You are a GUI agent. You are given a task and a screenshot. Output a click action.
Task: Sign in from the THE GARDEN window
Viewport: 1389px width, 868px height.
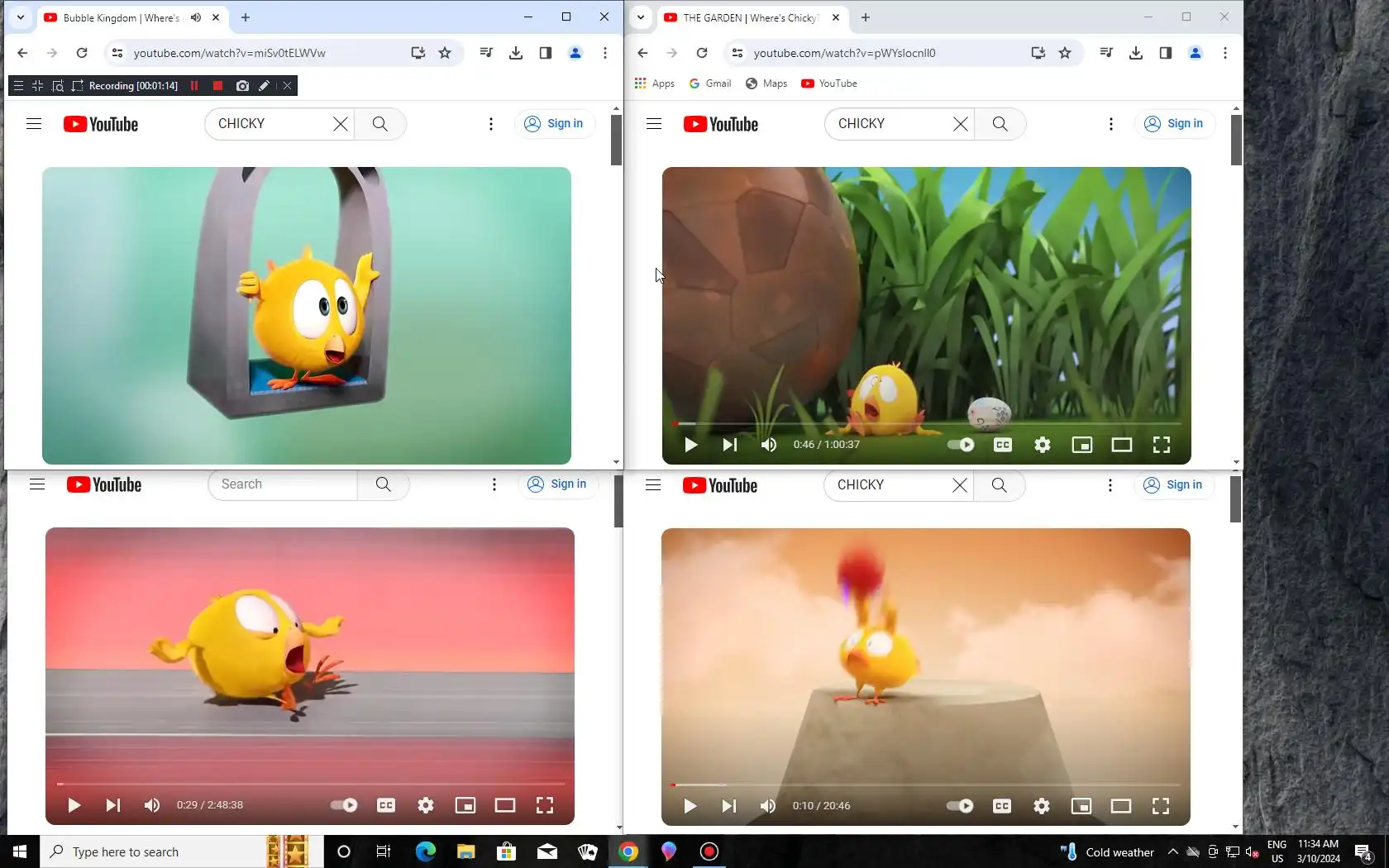[1175, 124]
